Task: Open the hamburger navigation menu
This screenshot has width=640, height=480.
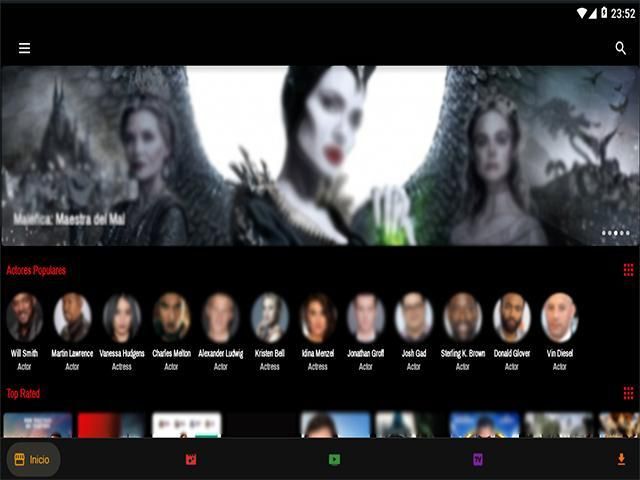Action: (24, 48)
